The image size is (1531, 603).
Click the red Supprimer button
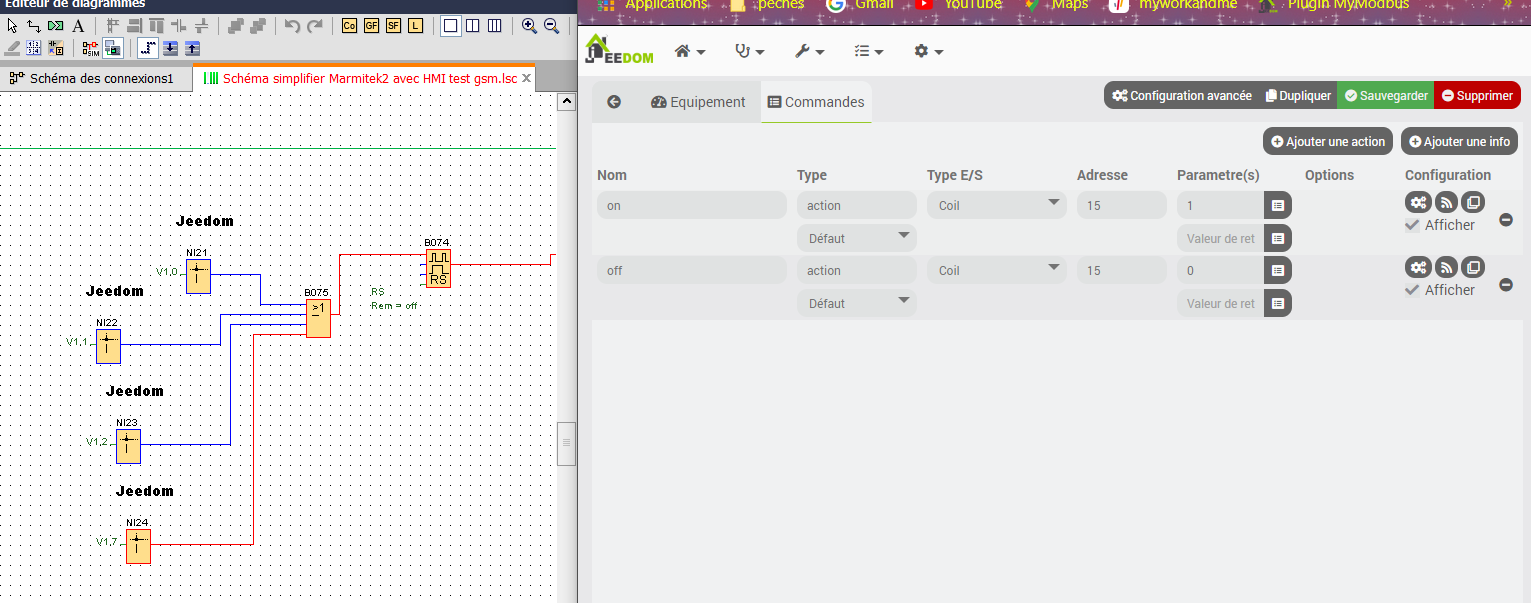[1477, 96]
